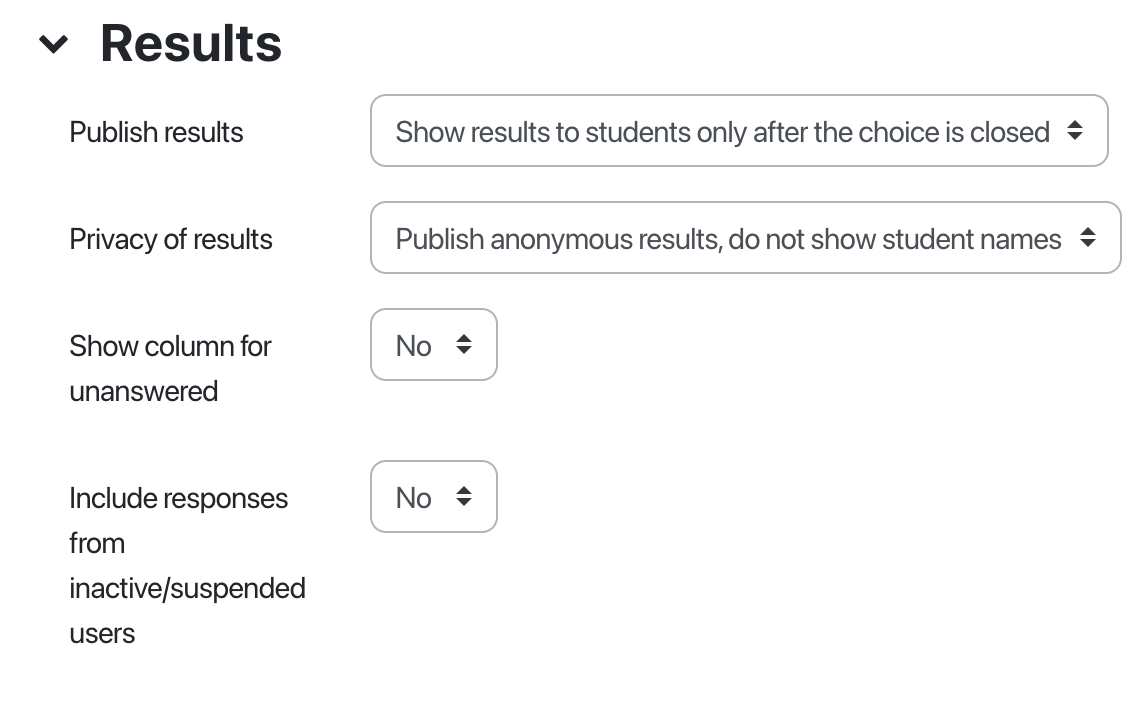Click the Privacy of results field label
Image resolution: width=1146 pixels, height=702 pixels.
(171, 239)
